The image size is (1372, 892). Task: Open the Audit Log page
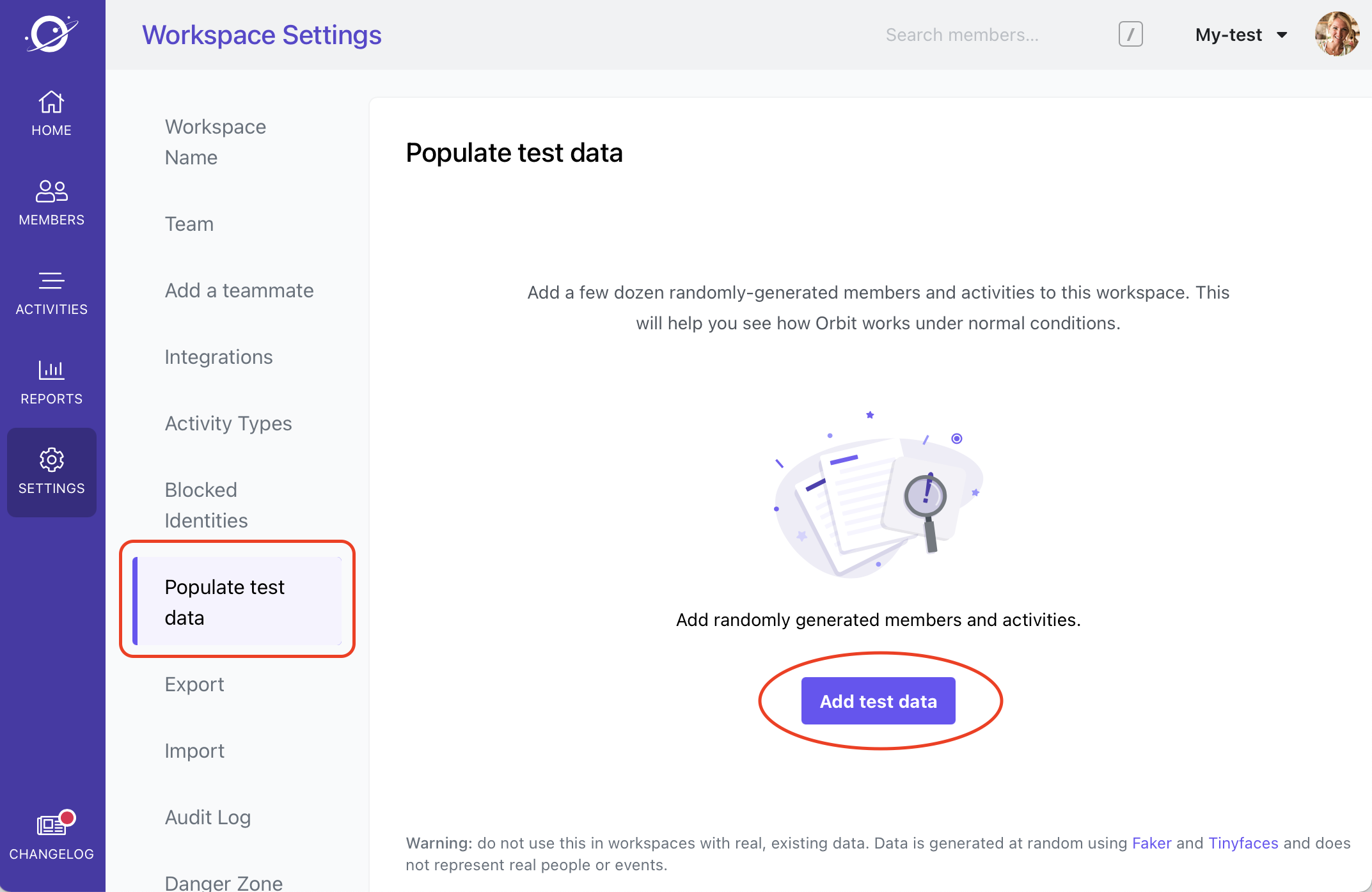click(x=208, y=817)
